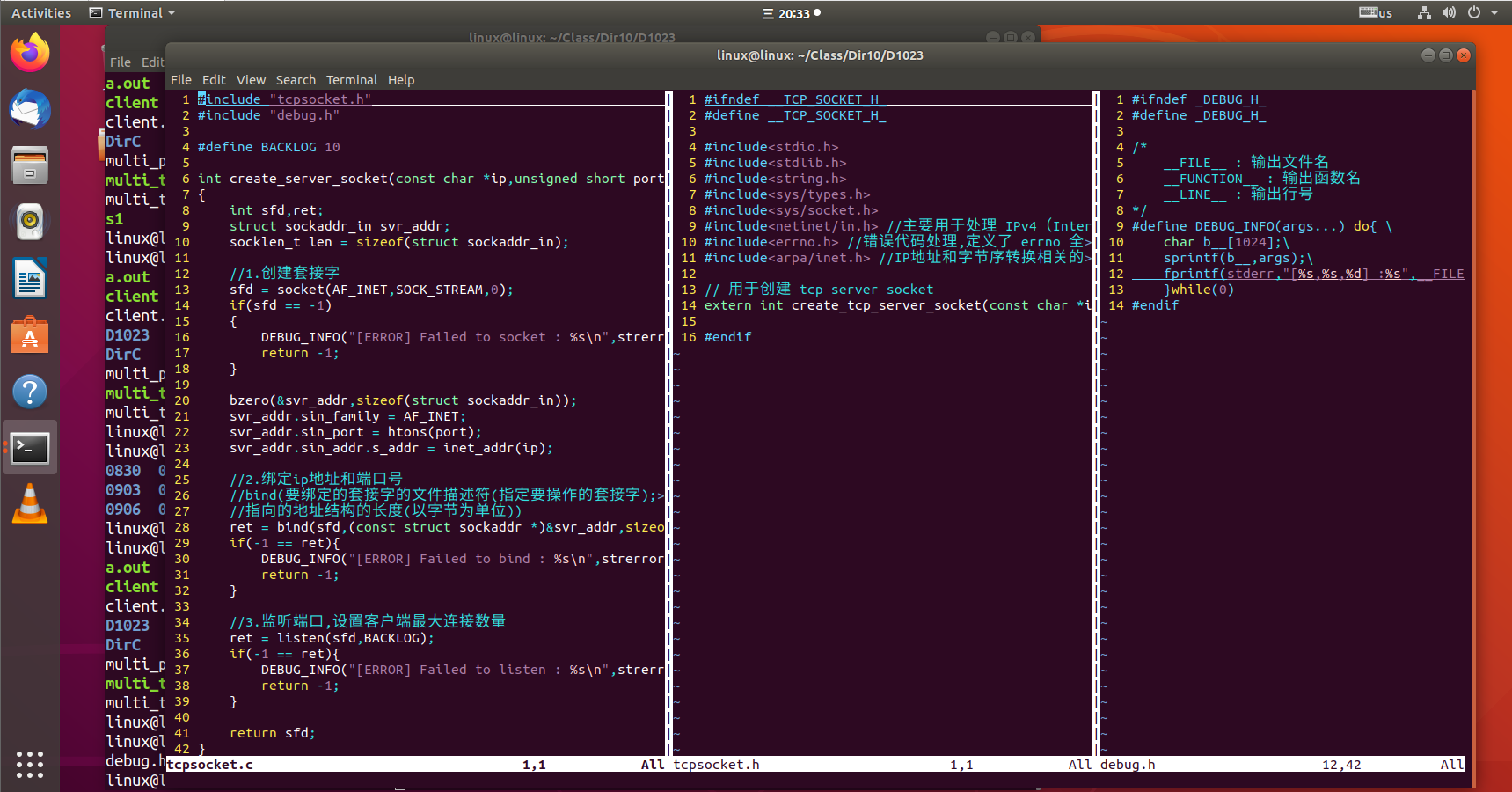Click 'char b__[1024];' line in debug.h
1512x792 pixels.
point(1226,242)
